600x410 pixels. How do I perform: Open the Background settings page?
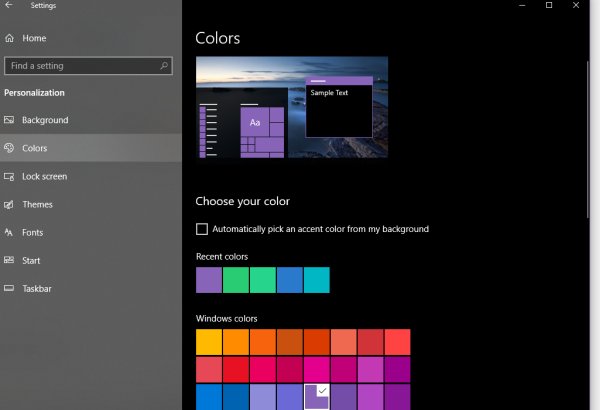[x=91, y=120]
